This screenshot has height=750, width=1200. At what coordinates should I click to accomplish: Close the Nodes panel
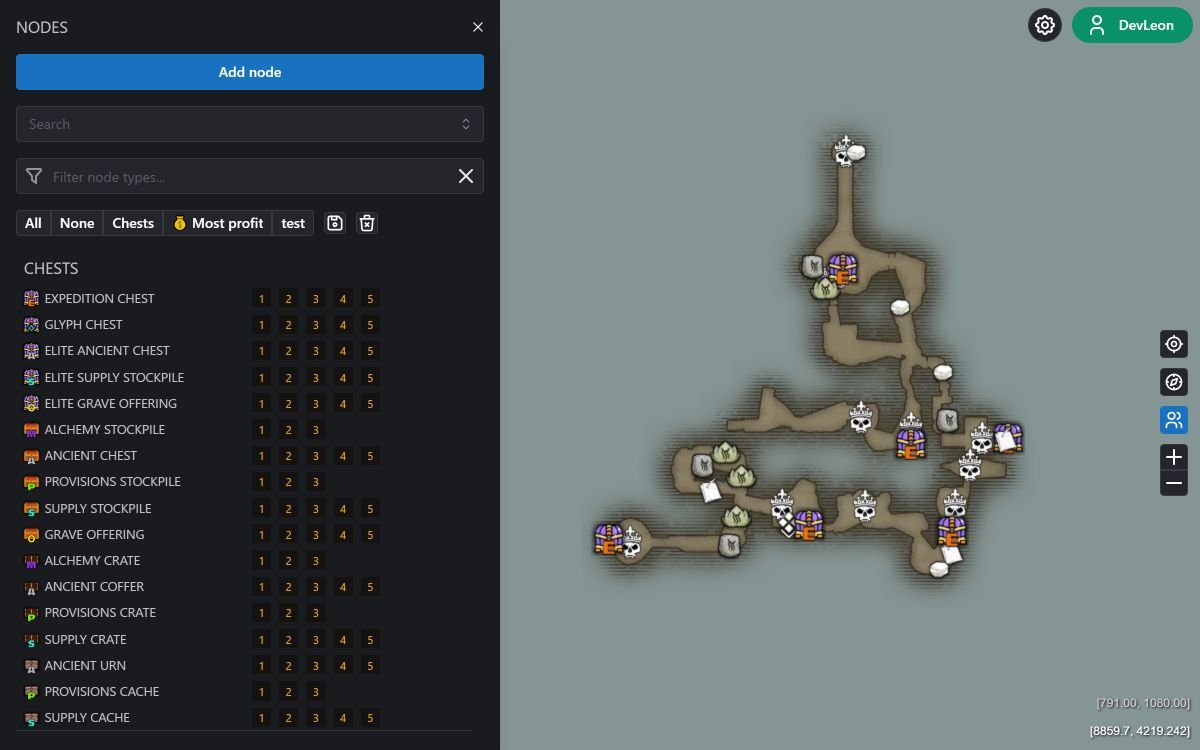(x=478, y=27)
